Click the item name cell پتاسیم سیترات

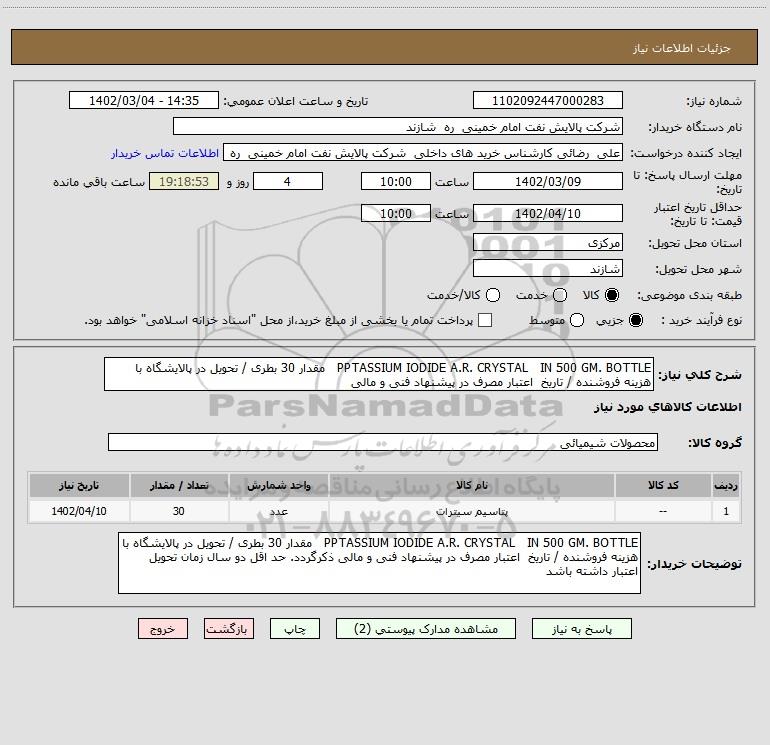point(471,511)
